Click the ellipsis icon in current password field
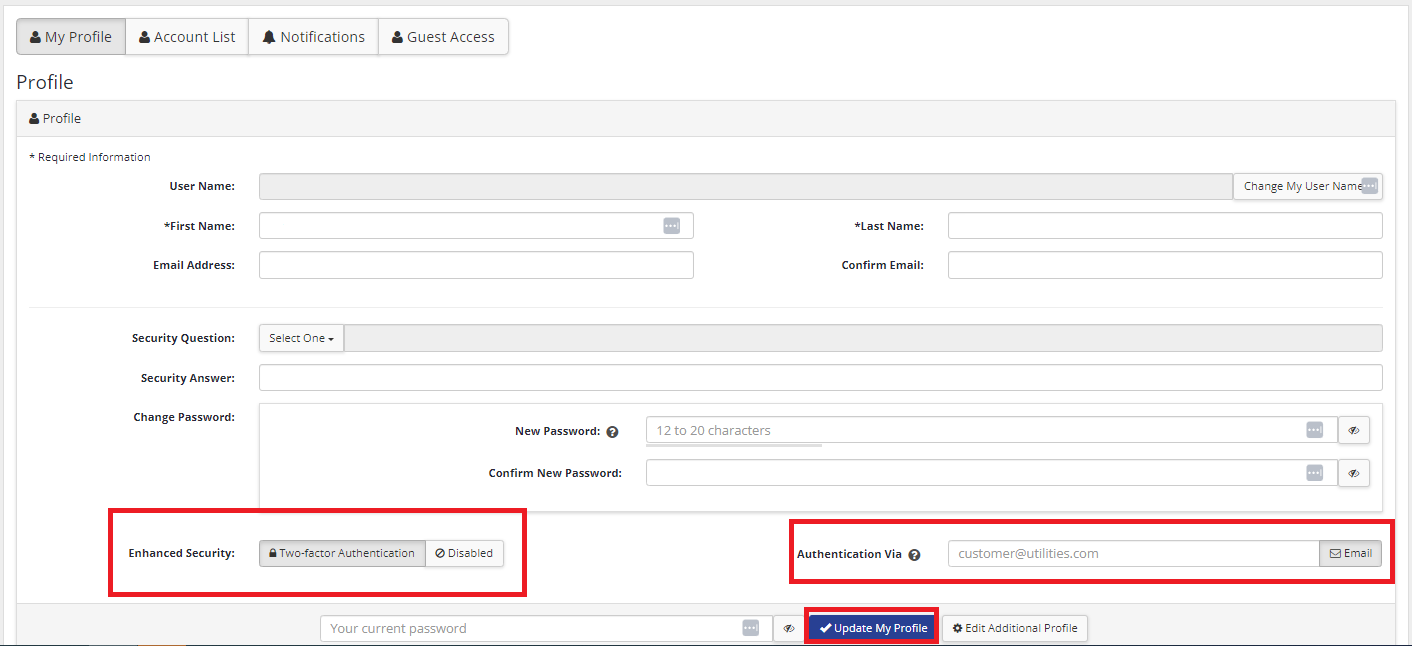Viewport: 1412px width, 646px height. pos(750,628)
